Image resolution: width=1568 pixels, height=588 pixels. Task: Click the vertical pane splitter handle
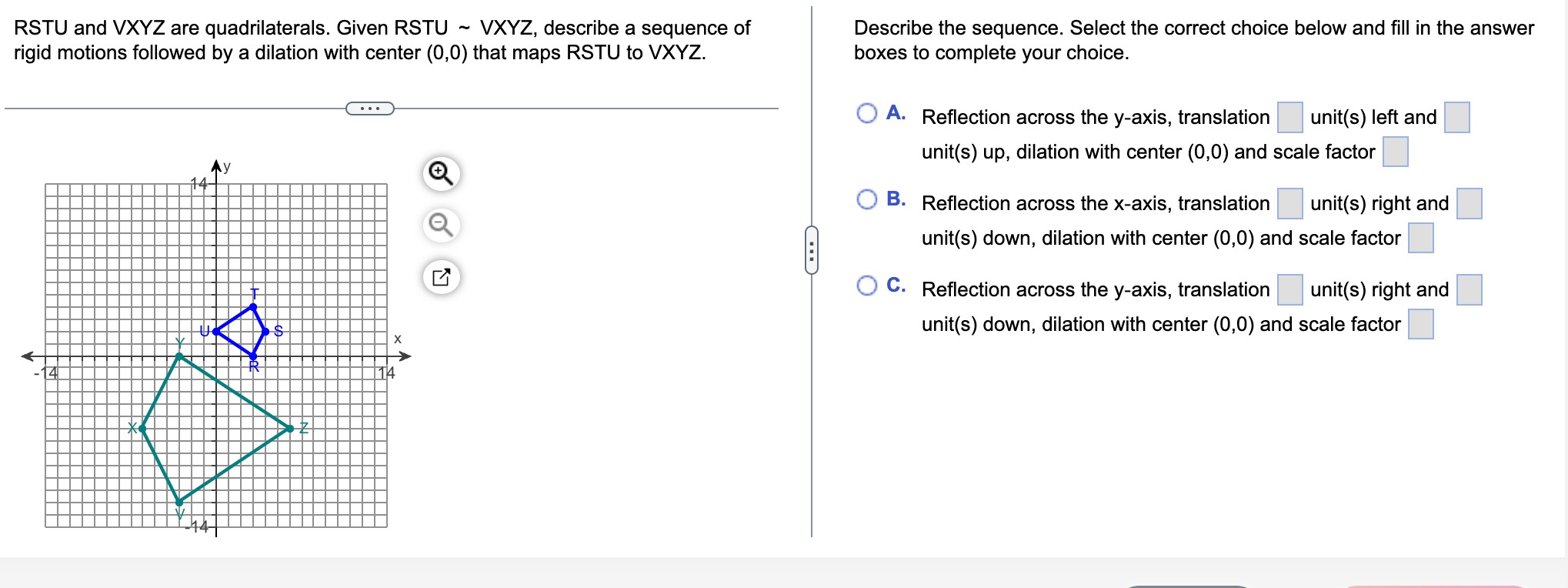[812, 250]
